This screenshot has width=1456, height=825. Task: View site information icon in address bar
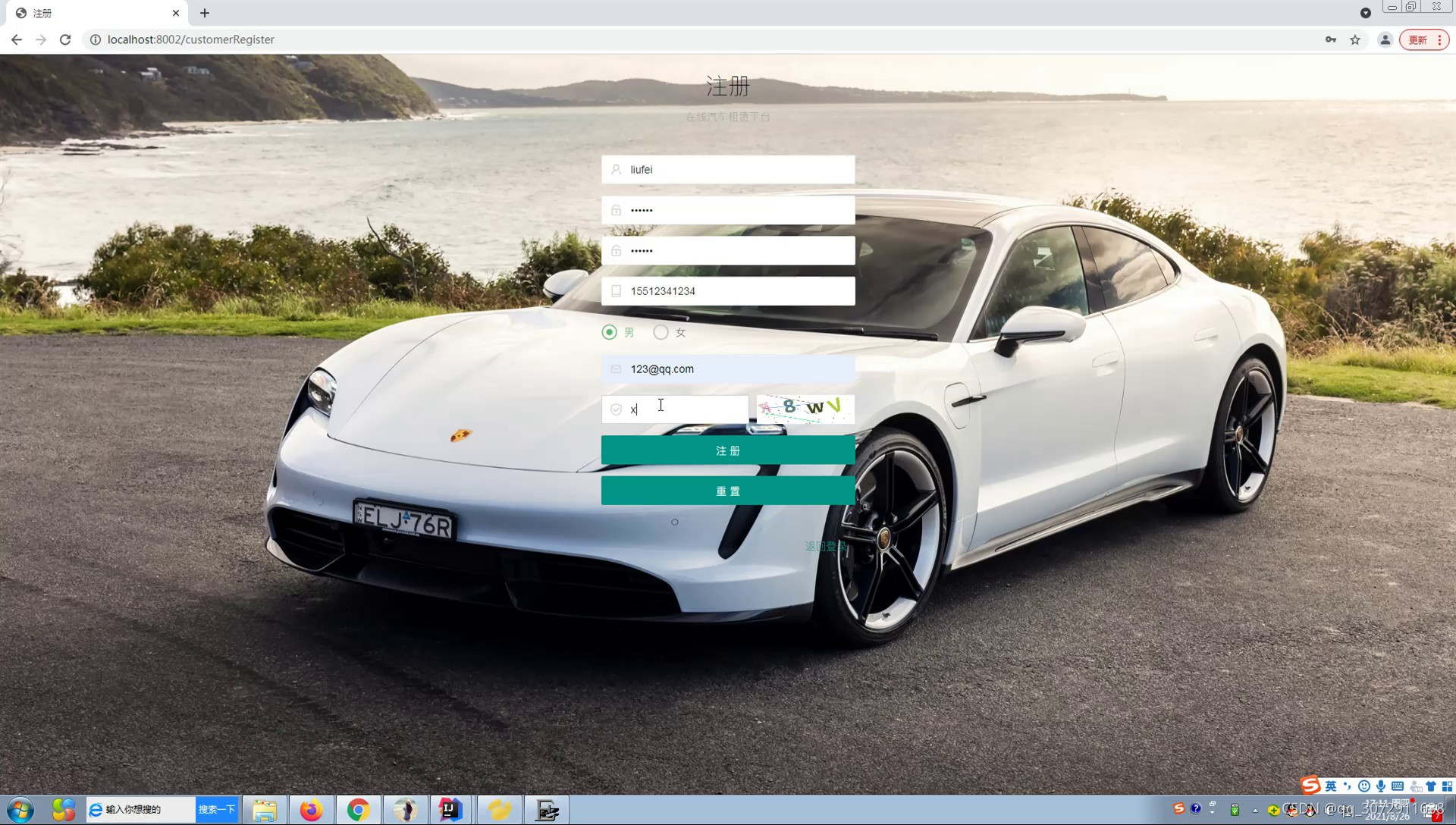96,39
